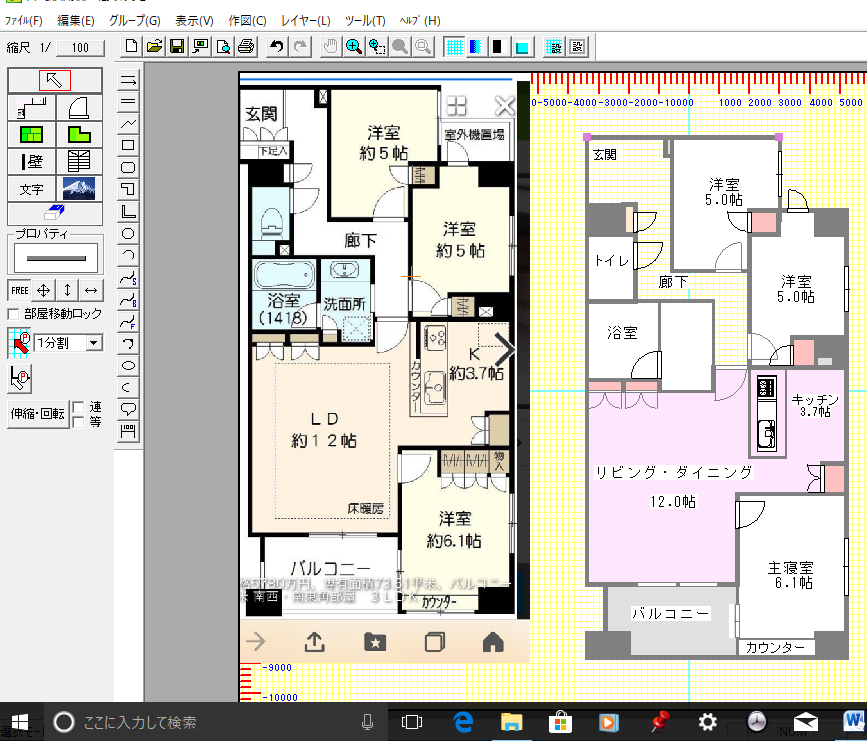
Task: Select the green room layout tool
Action: 31,134
